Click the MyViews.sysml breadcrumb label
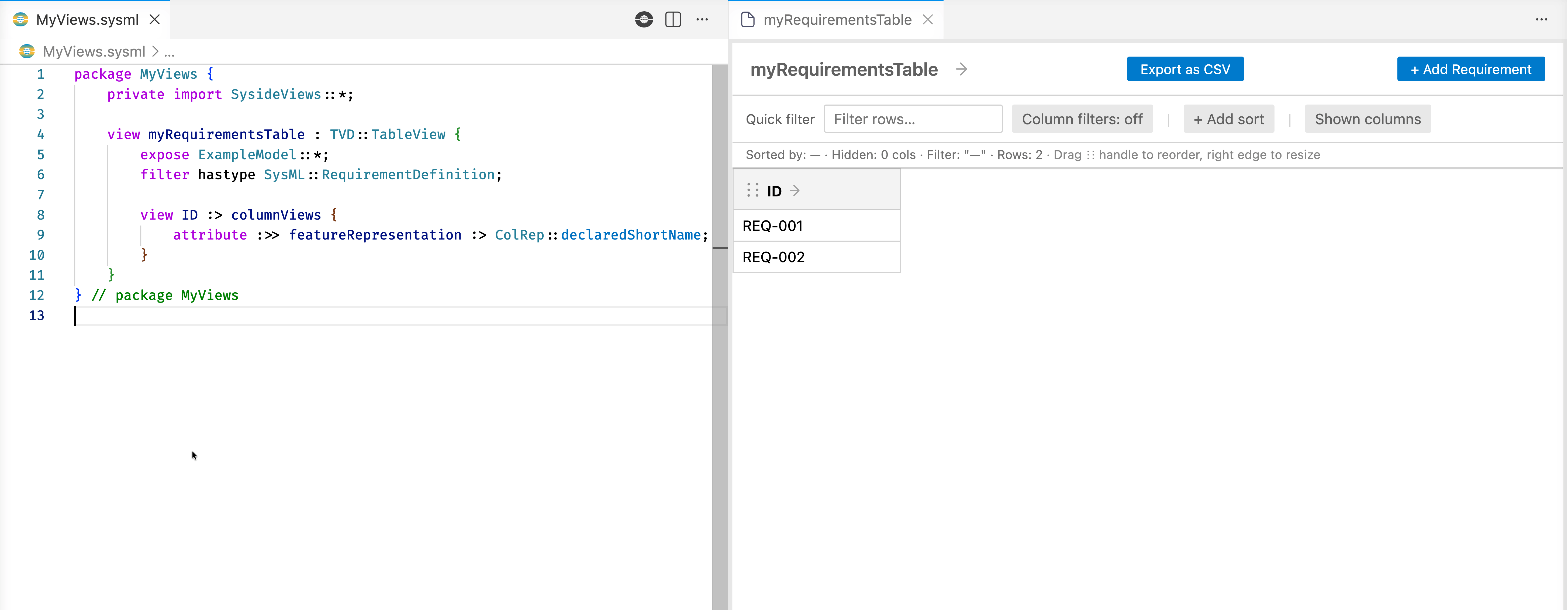Image resolution: width=1568 pixels, height=610 pixels. 94,51
